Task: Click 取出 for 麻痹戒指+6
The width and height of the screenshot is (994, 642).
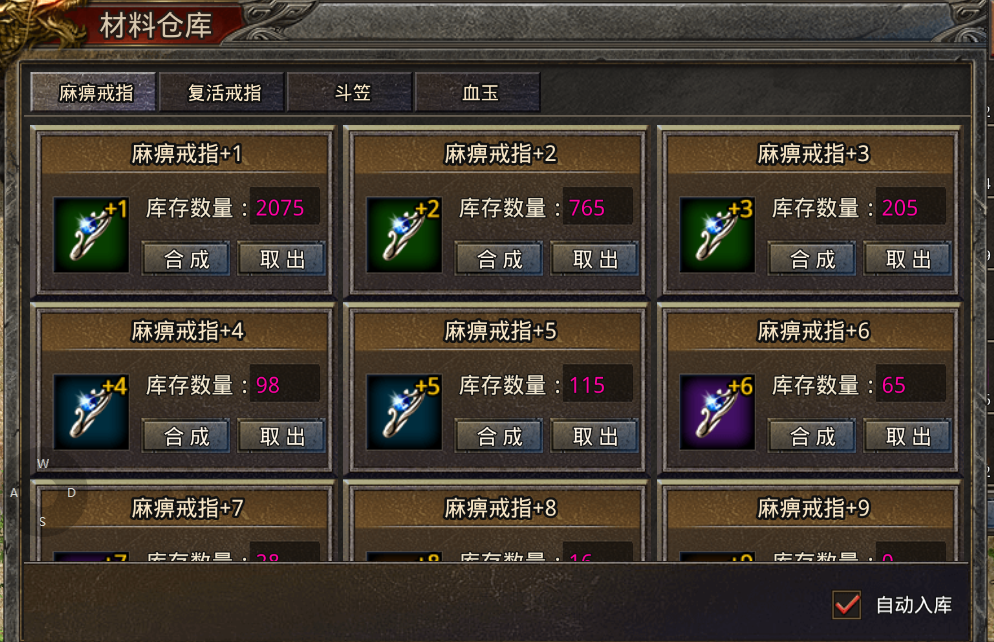Action: coord(908,436)
